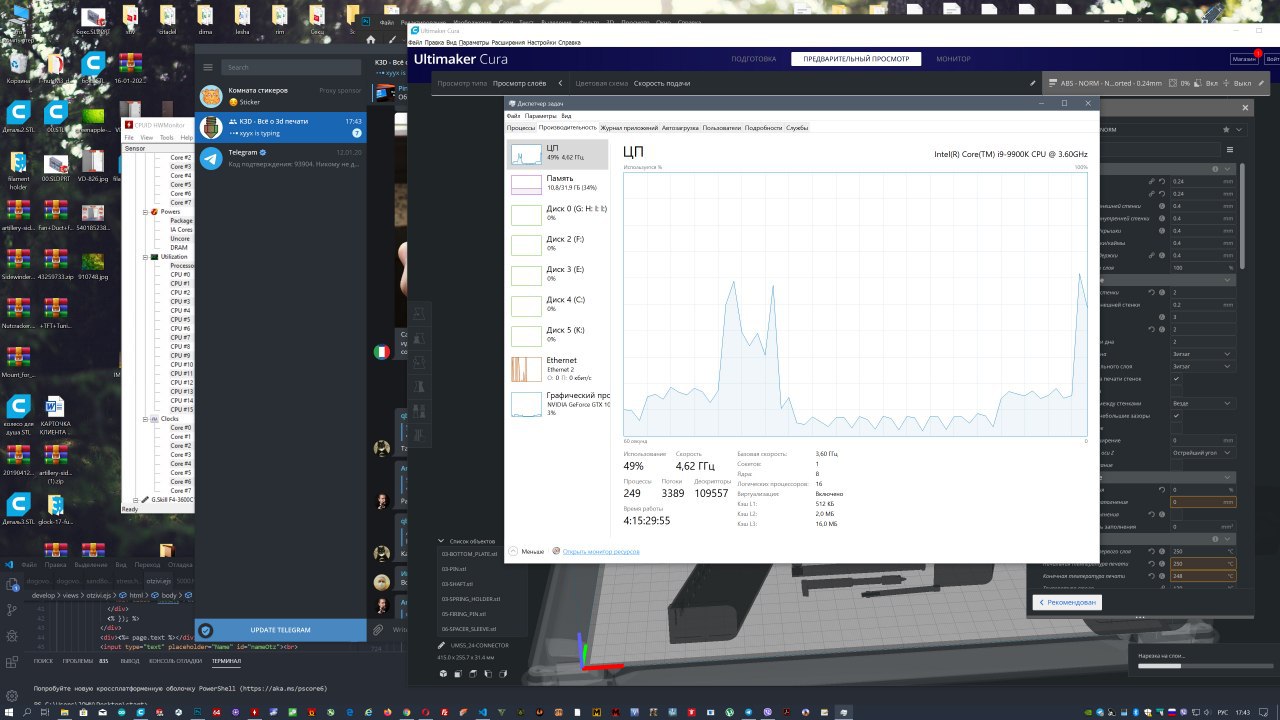
Task: Click UPDATE TELEGRAM button
Action: [x=281, y=630]
